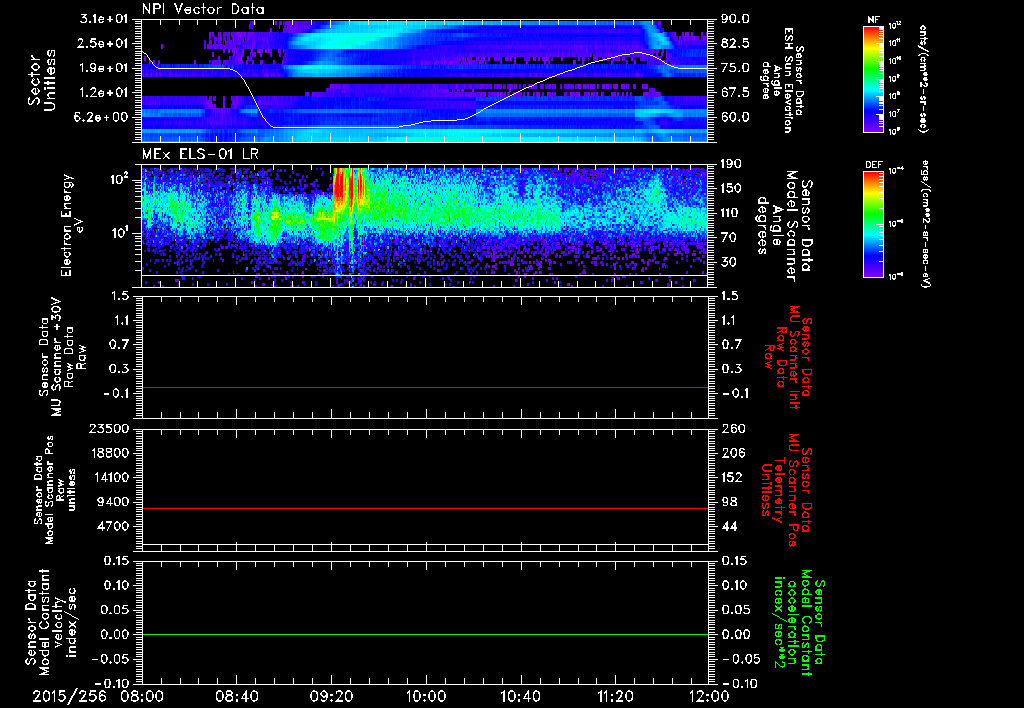Click the 23500 scanner position tick label
Viewport: 1024px width, 708px height.
110,428
